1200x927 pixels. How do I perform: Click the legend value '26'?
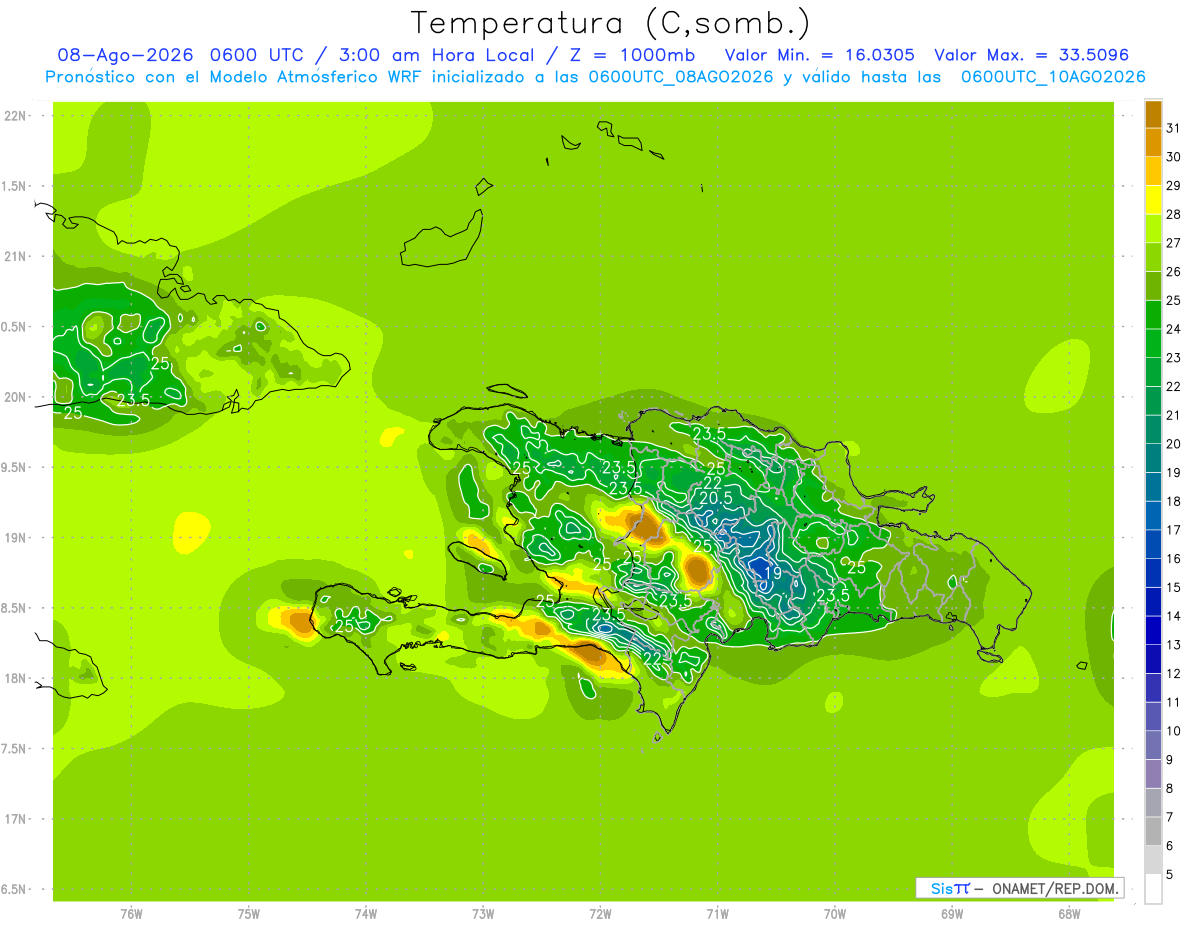tap(1173, 272)
